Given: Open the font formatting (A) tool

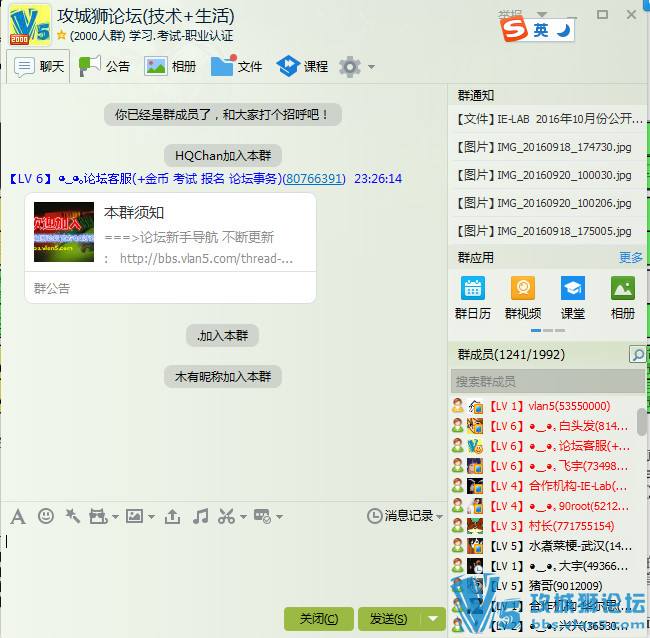Looking at the screenshot, I should tap(18, 516).
